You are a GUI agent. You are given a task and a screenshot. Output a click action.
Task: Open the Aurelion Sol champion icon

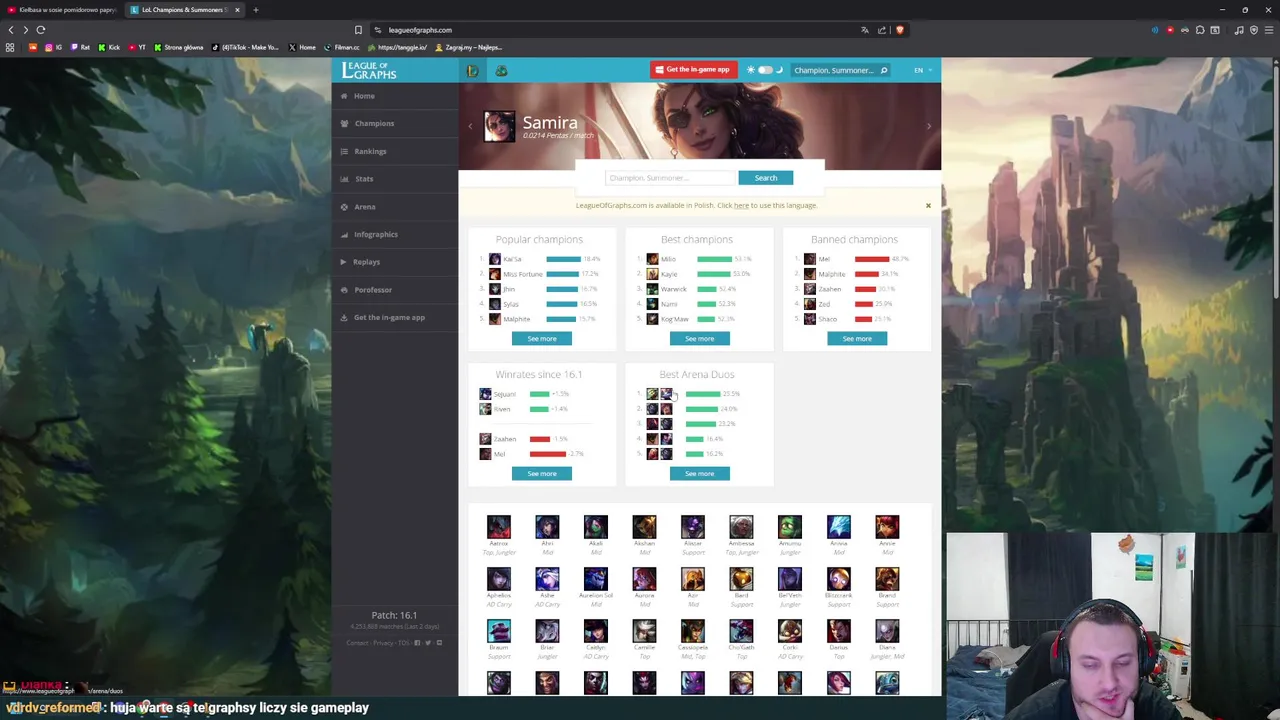point(596,579)
